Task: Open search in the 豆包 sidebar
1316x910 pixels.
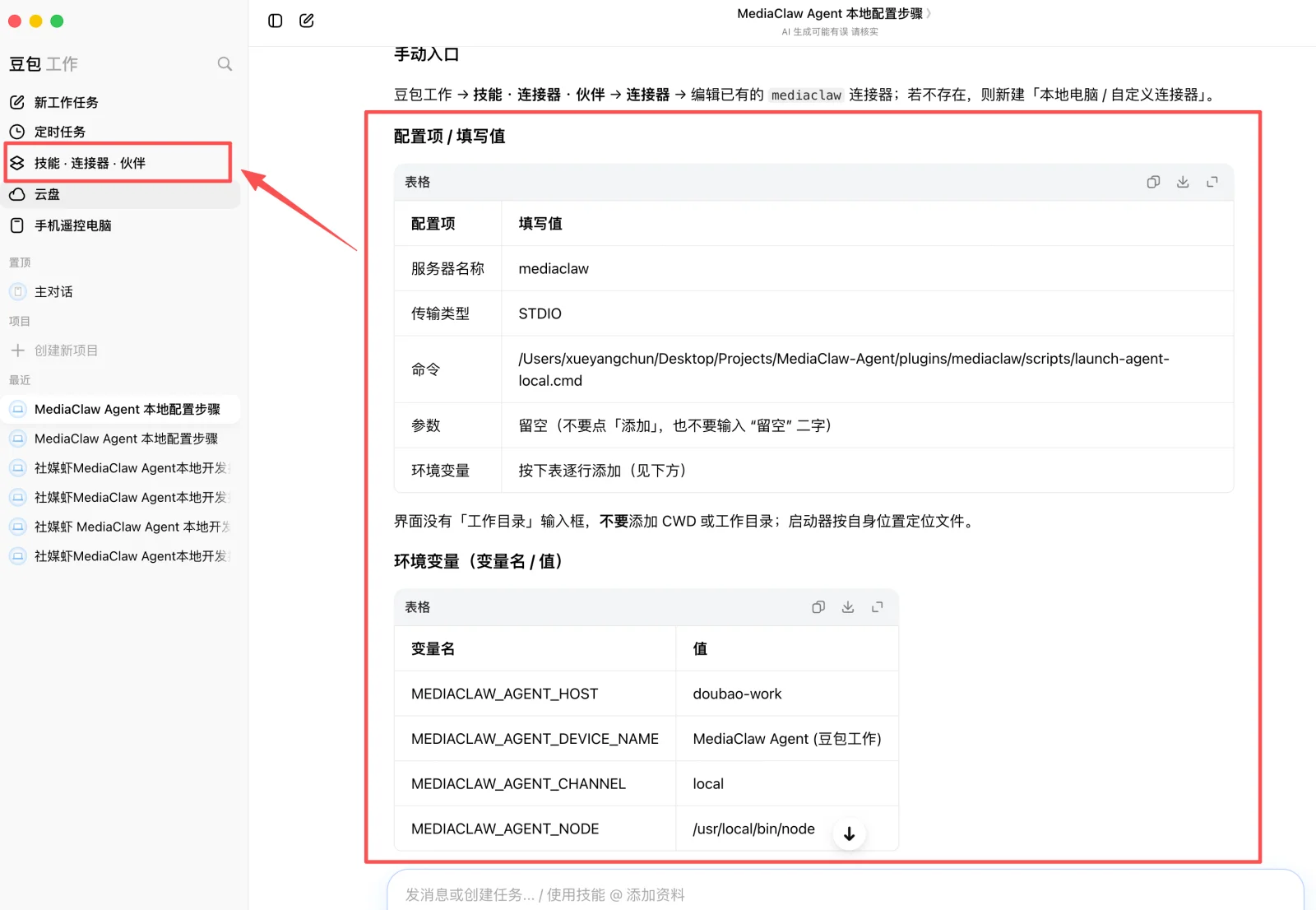Action: (225, 64)
